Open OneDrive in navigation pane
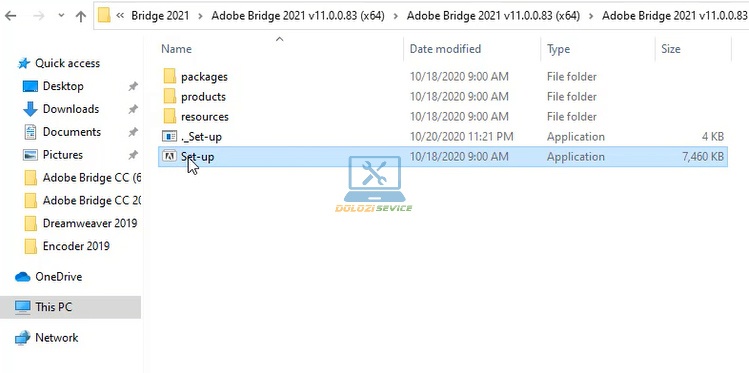This screenshot has height=373, width=749. point(58,277)
